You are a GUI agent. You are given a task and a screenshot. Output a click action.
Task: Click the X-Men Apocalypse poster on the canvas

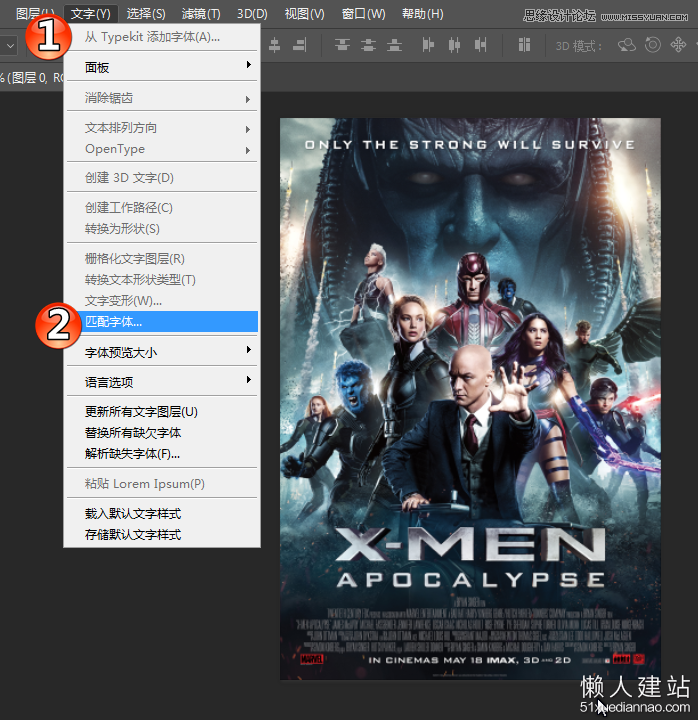(x=470, y=399)
